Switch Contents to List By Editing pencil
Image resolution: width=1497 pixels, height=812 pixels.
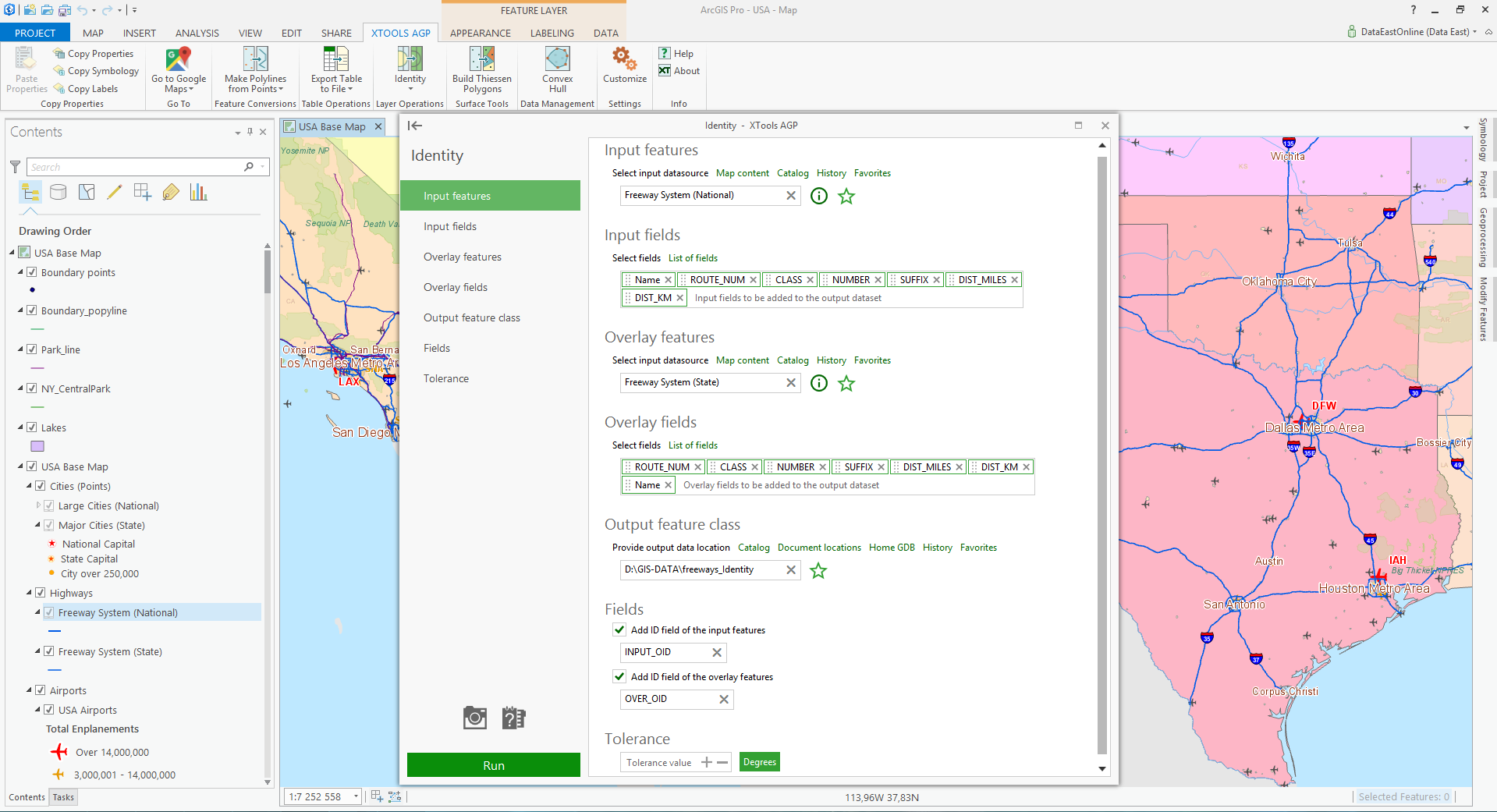pyautogui.click(x=115, y=192)
